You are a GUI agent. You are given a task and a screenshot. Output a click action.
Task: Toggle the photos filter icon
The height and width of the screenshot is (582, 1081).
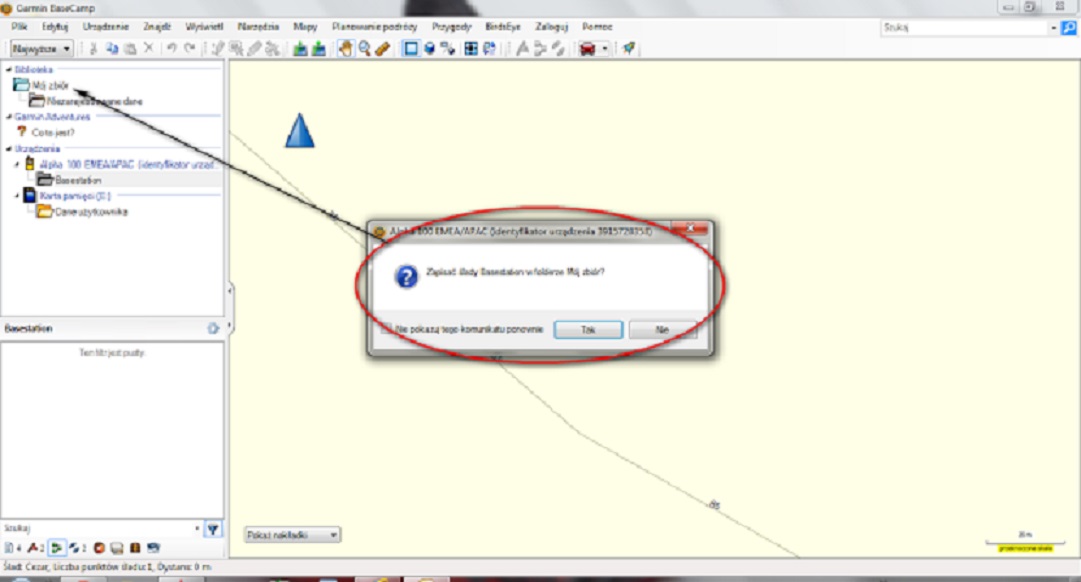pos(117,548)
